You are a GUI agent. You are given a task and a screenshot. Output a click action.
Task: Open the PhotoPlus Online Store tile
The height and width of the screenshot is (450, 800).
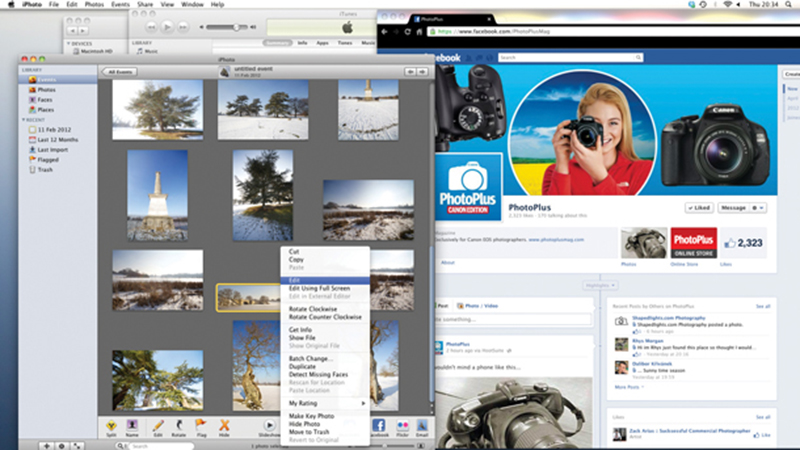(x=693, y=243)
